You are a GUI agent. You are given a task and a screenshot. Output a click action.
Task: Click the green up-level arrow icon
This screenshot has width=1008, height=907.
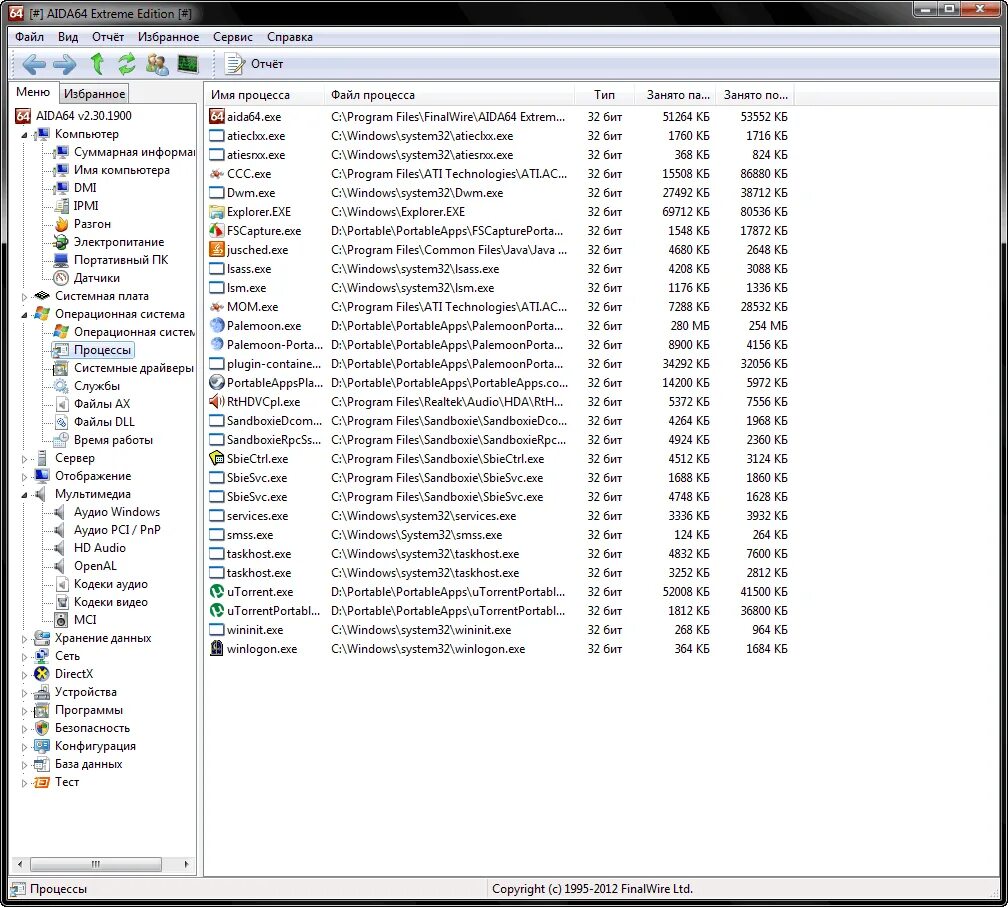[97, 64]
